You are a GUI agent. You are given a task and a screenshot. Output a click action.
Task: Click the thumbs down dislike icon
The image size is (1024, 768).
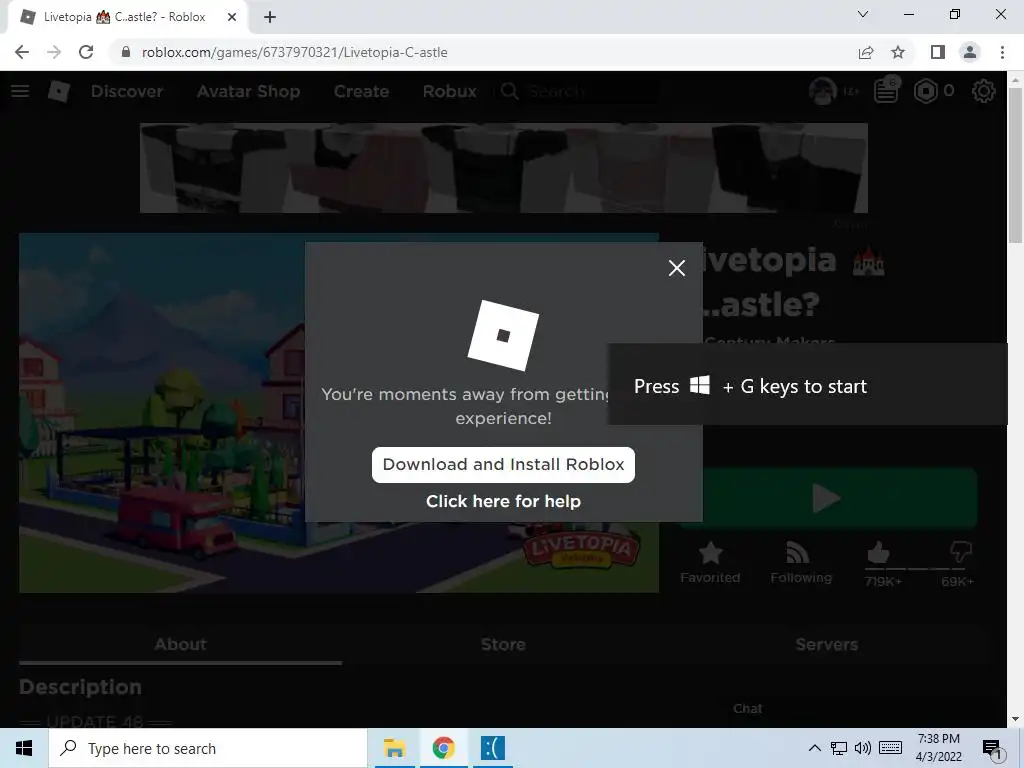pos(961,552)
